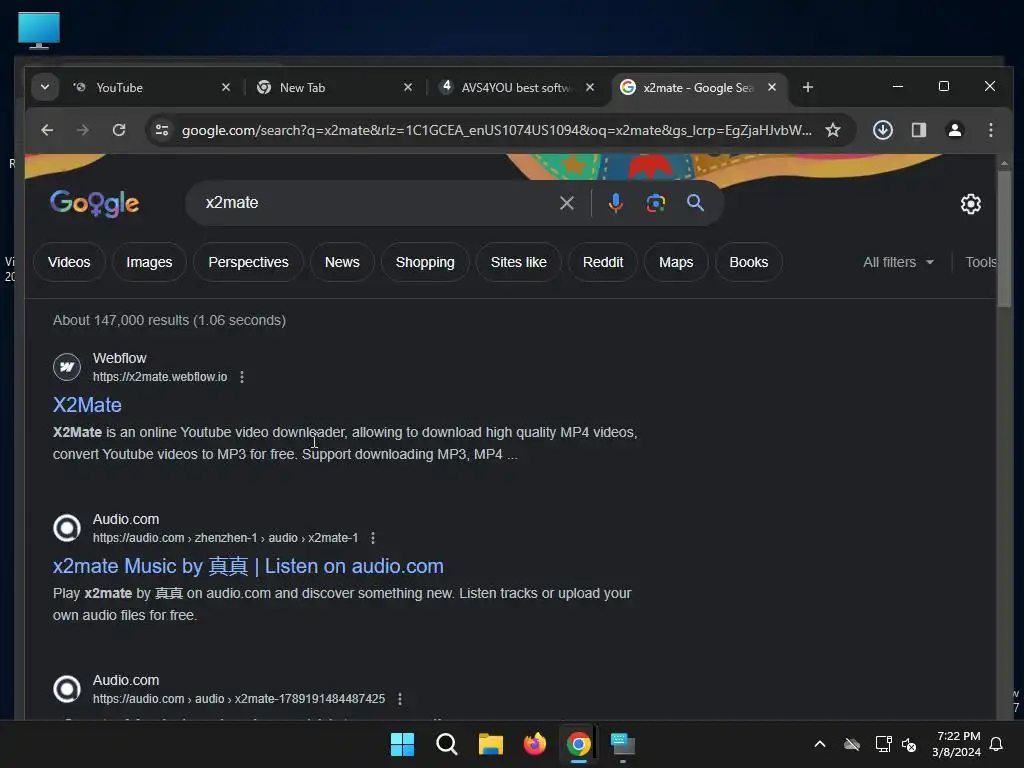This screenshot has height=768, width=1024.
Task: Open the notification bell
Action: click(996, 744)
